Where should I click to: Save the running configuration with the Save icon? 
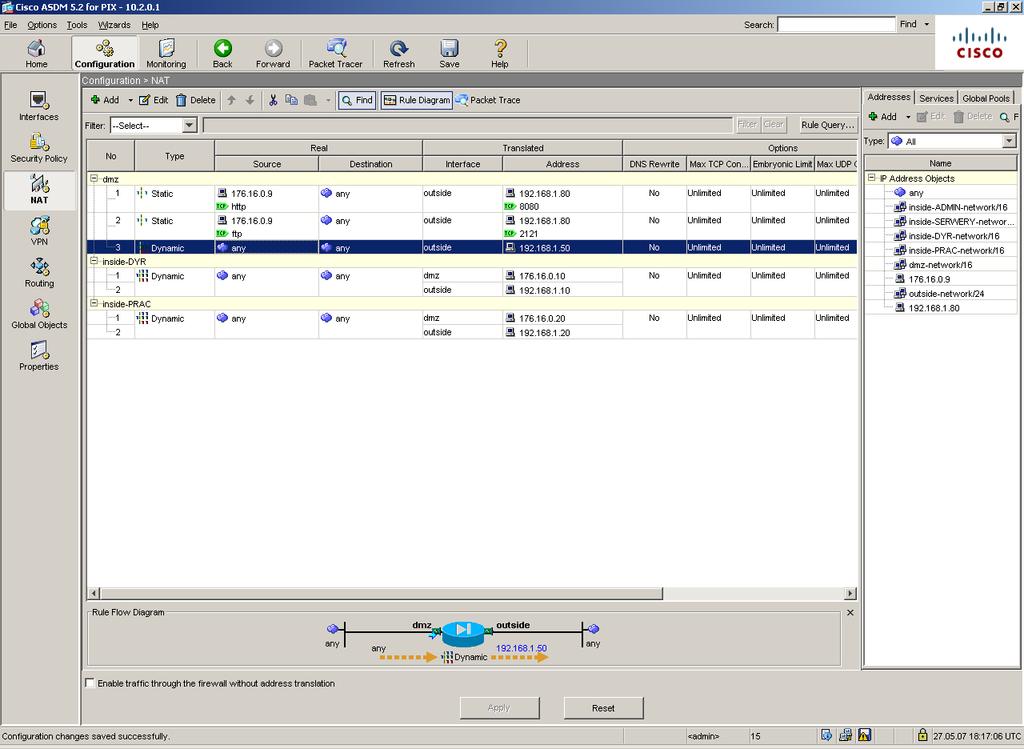point(449,54)
